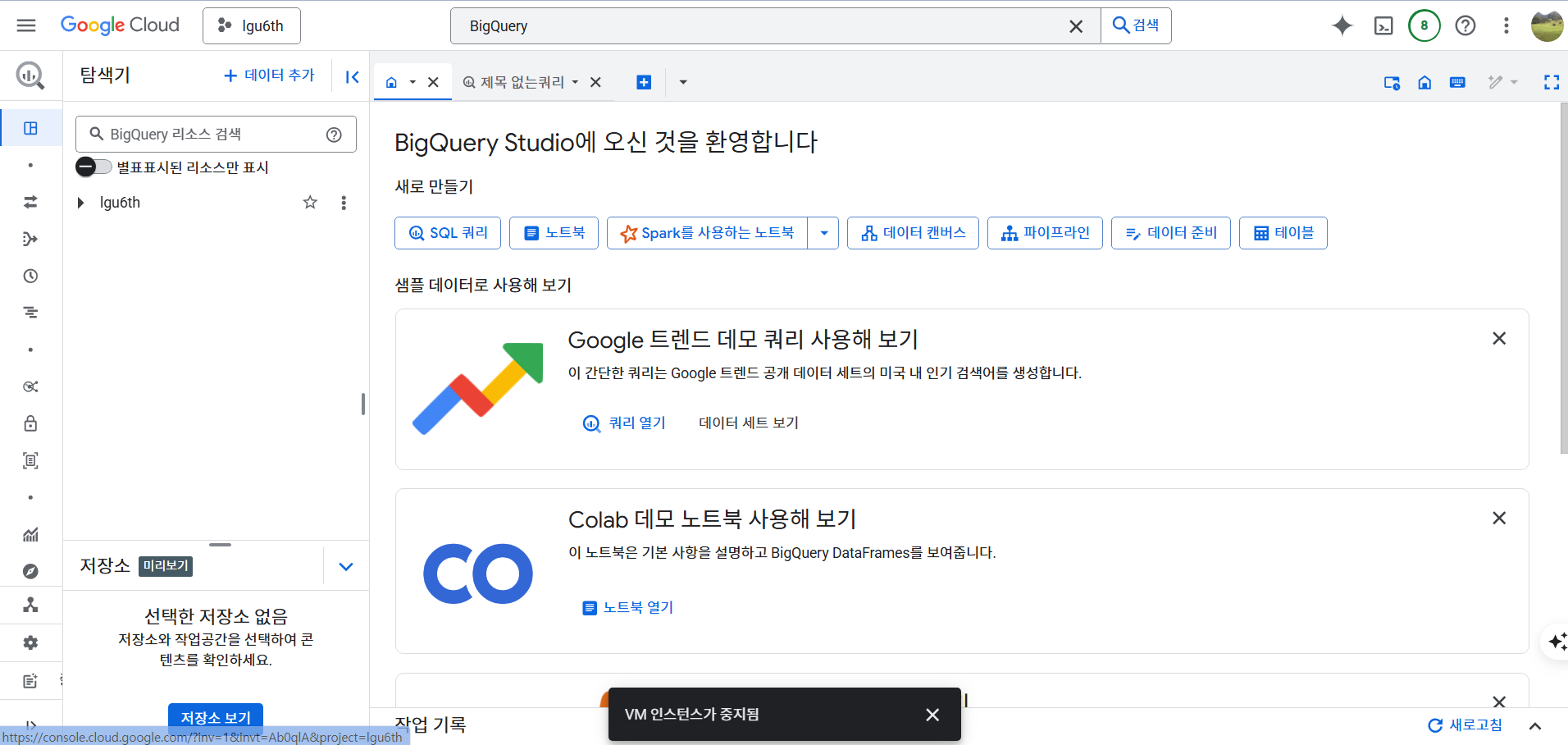The image size is (1568, 745).
Task: Open the lgu6th project selector
Action: 252,25
